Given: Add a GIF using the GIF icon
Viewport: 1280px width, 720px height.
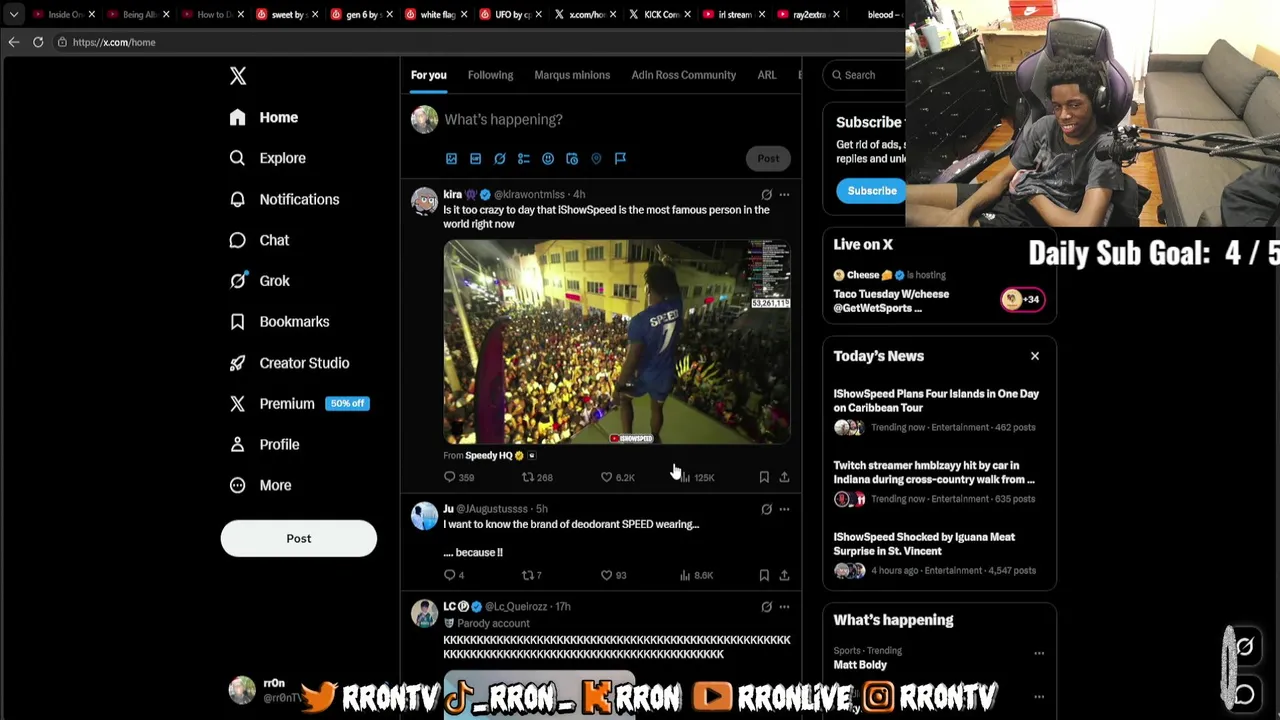Looking at the screenshot, I should pos(475,158).
